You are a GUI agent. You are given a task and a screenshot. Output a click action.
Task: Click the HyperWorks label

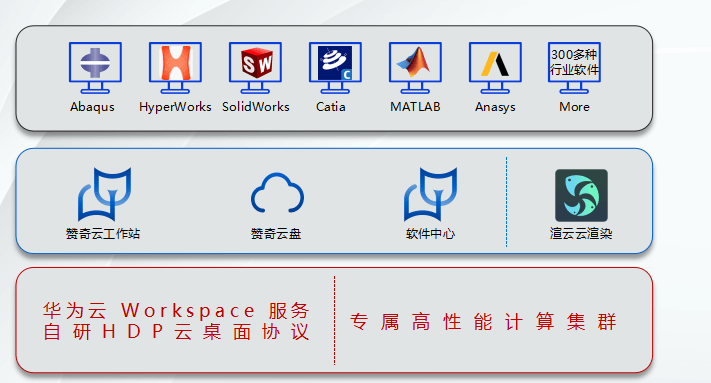click(175, 107)
